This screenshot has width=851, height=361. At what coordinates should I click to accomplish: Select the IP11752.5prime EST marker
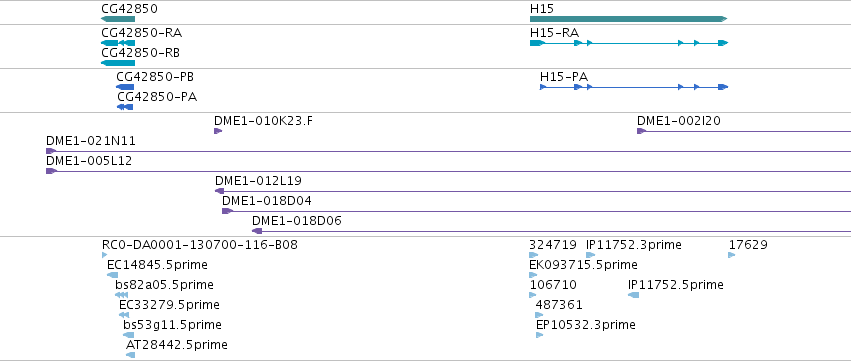pyautogui.click(x=633, y=295)
